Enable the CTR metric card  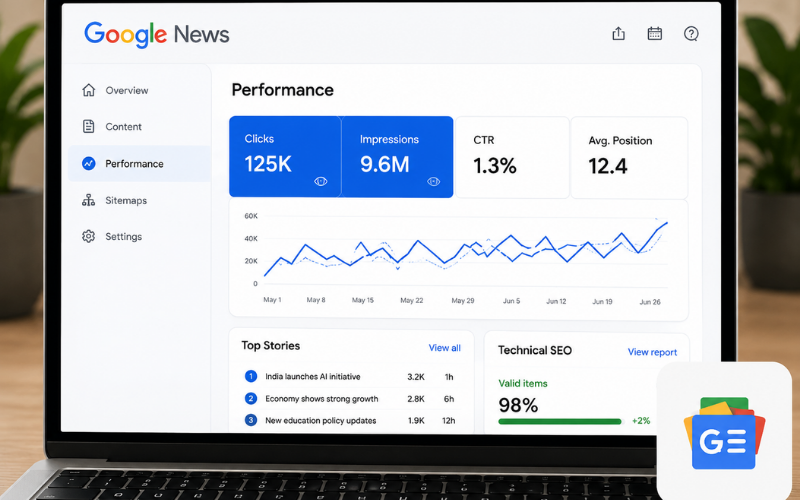pos(512,157)
